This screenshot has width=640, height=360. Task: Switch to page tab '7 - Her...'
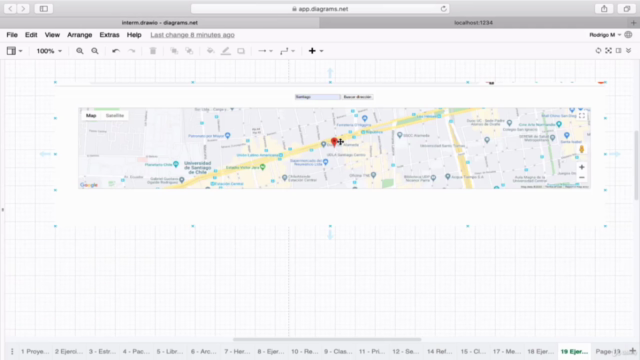(237, 351)
